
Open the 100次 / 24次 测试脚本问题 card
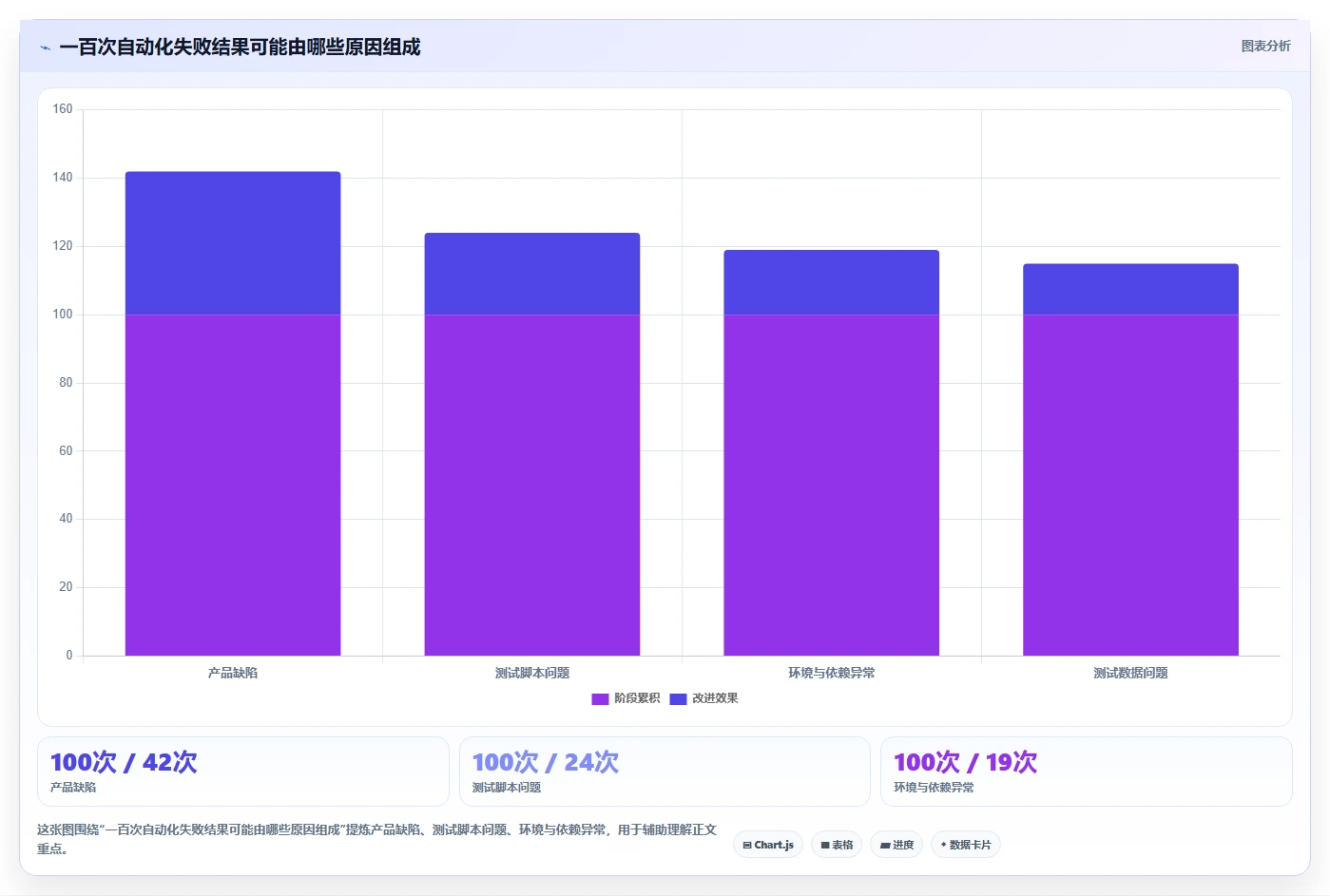[665, 772]
